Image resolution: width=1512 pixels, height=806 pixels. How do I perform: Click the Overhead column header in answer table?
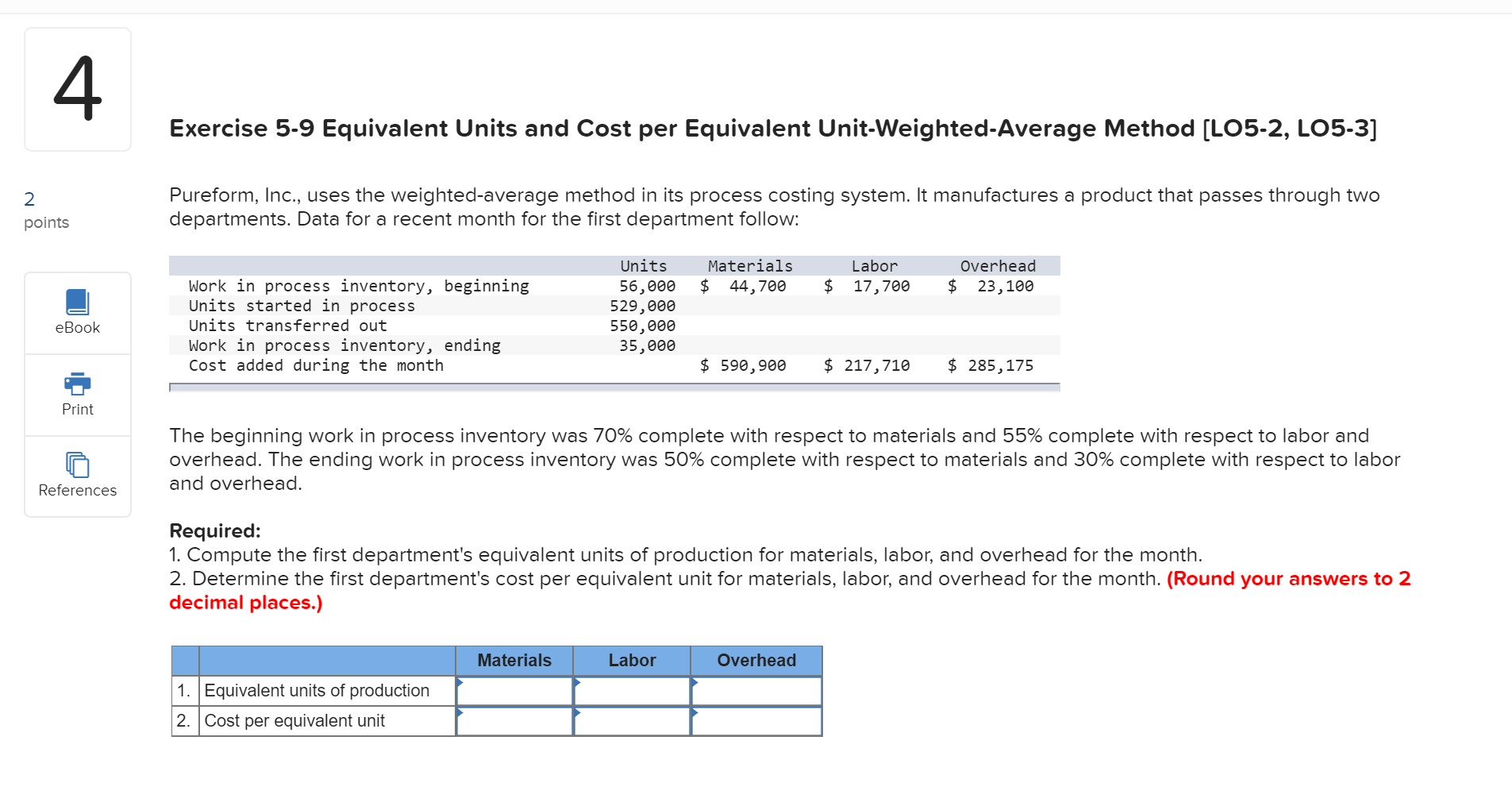pyautogui.click(x=756, y=661)
